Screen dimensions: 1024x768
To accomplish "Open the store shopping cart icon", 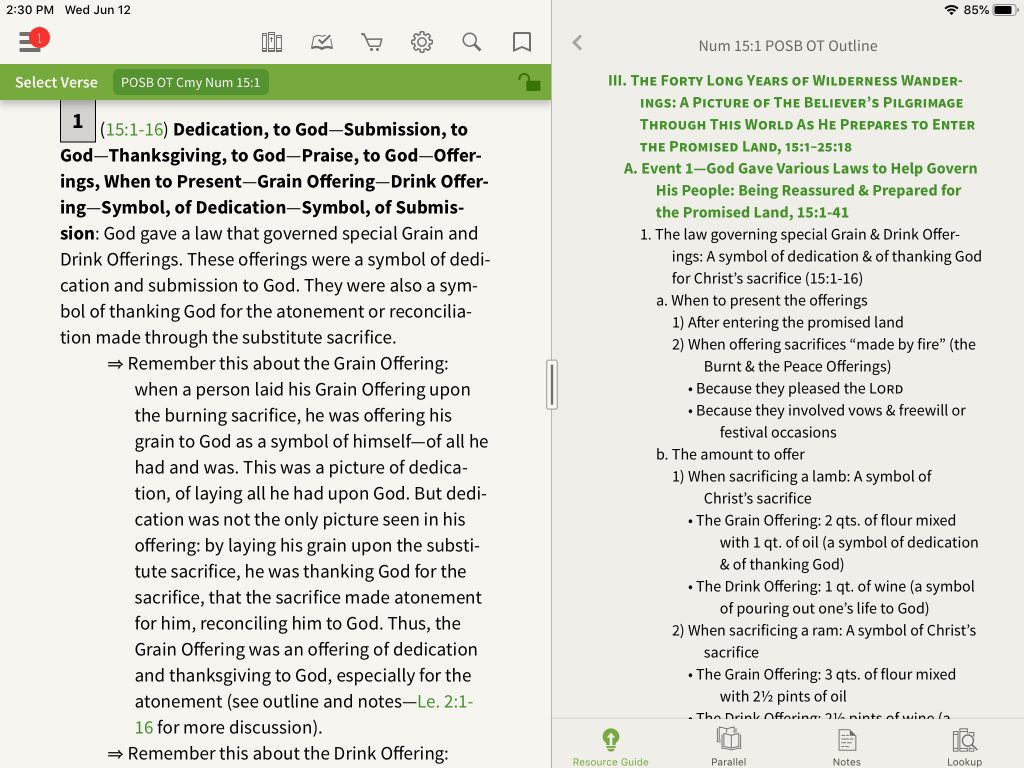I will click(x=372, y=42).
